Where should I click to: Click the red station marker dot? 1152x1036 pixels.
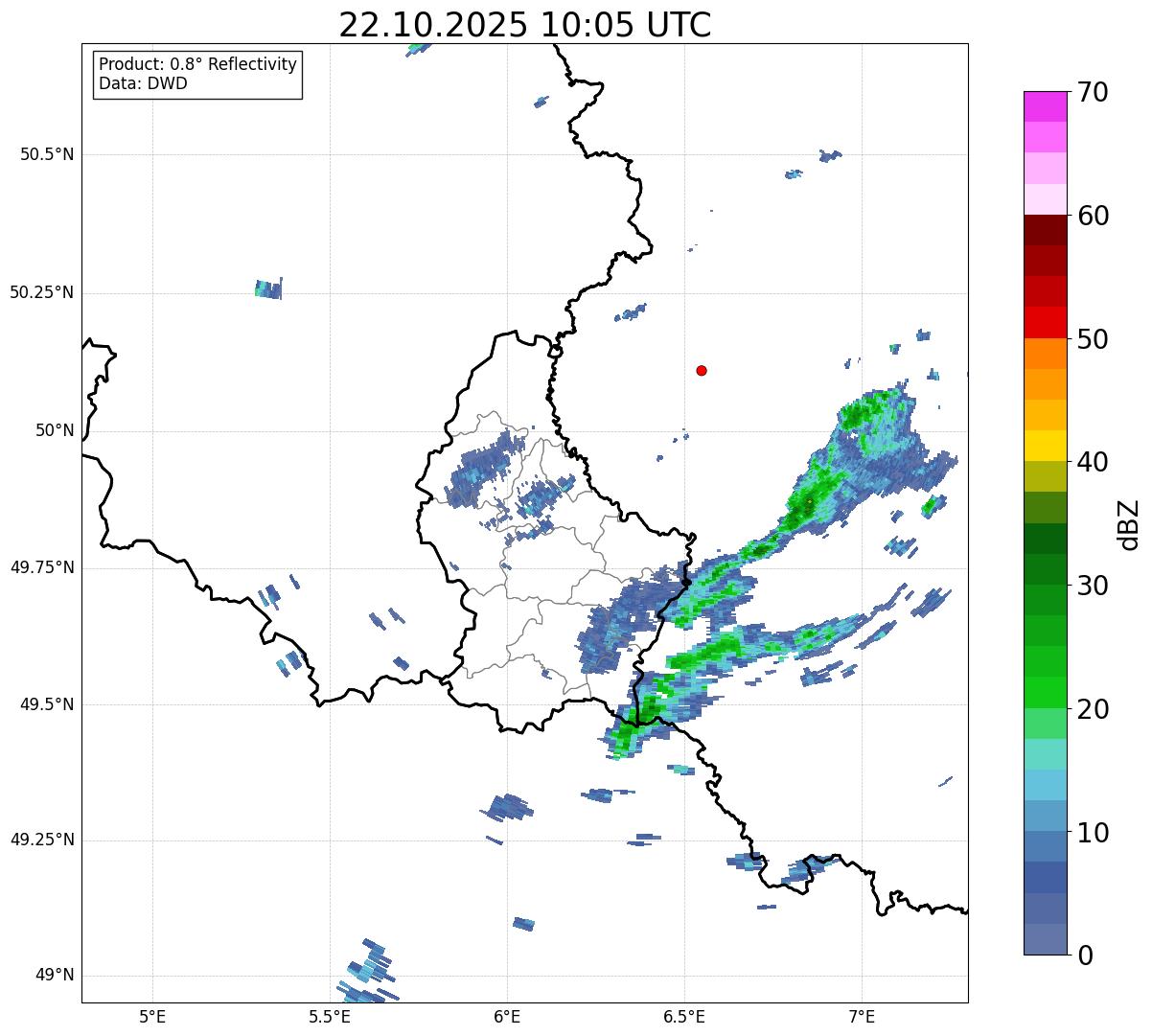point(702,370)
